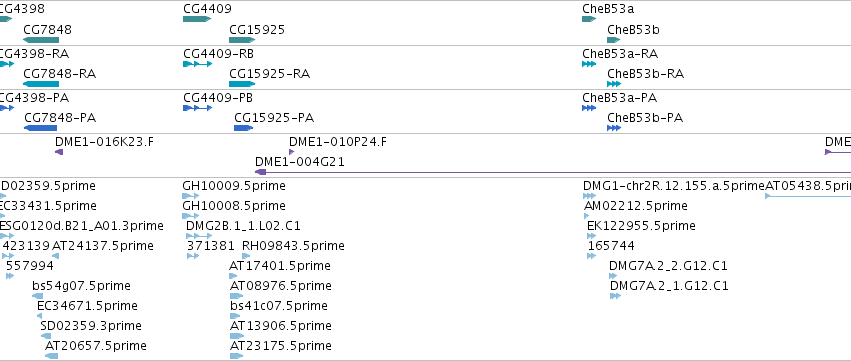This screenshot has height=361, width=851.
Task: Select the CG15925-RA transcript glyph
Action: (242, 84)
